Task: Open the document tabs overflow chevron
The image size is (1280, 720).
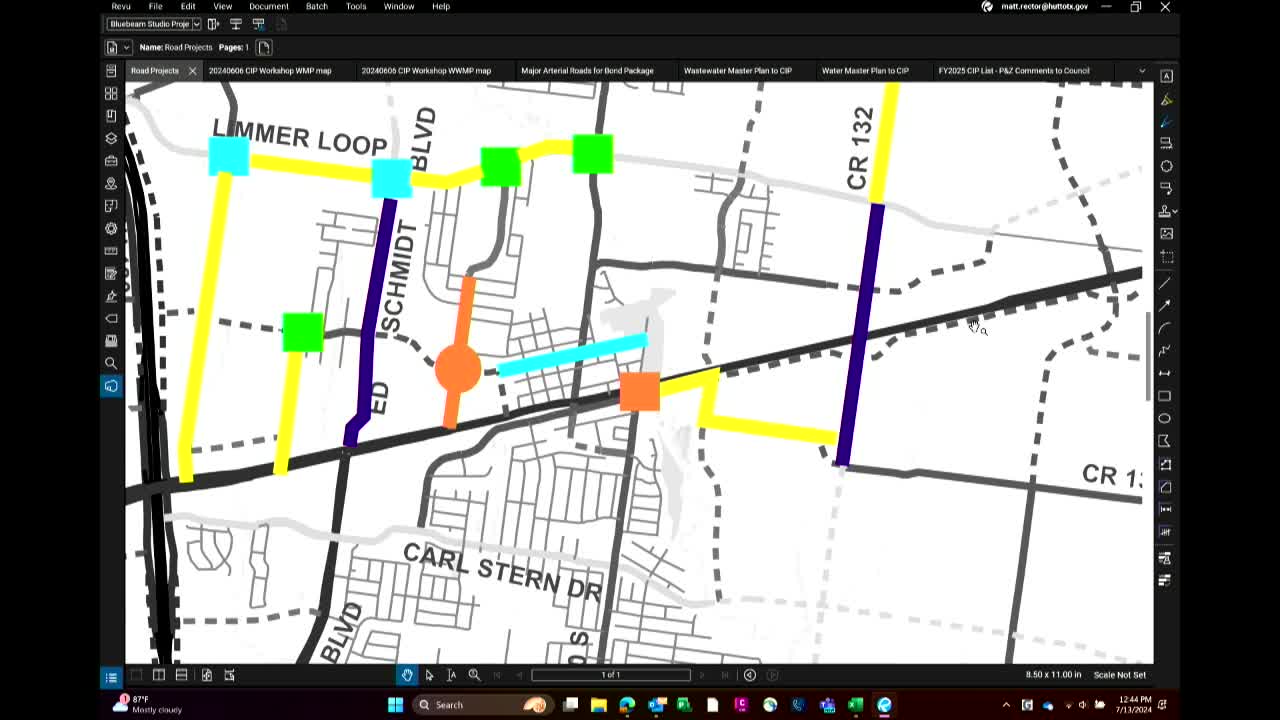Action: 1142,71
